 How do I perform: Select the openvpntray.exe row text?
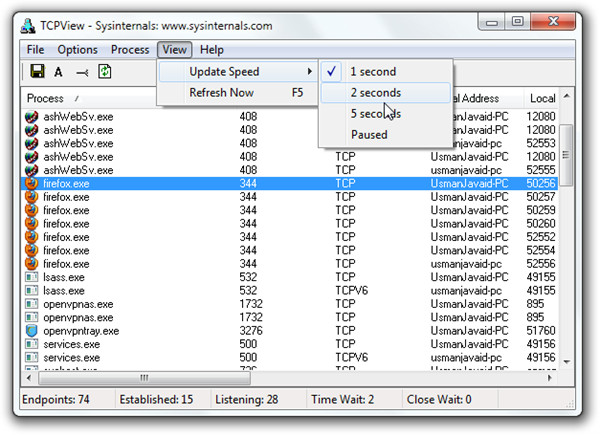coord(81,331)
